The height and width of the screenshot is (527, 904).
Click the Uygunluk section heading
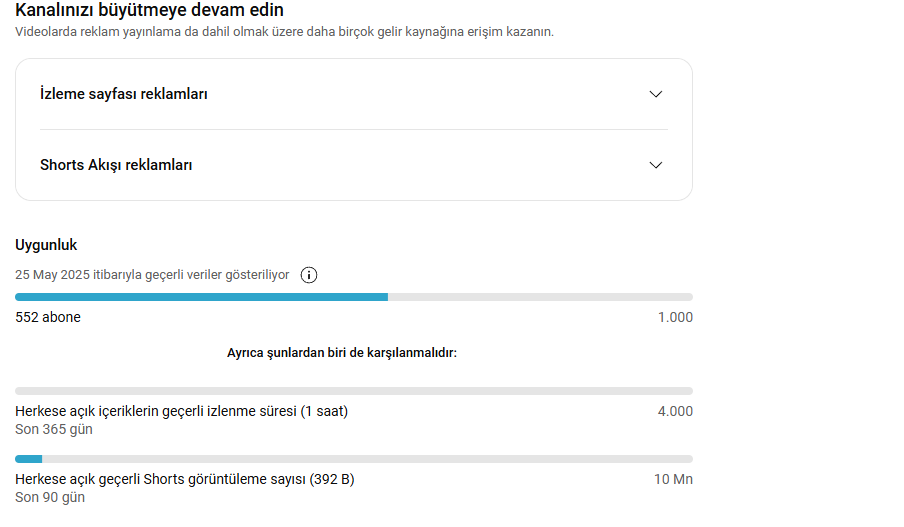tap(46, 245)
